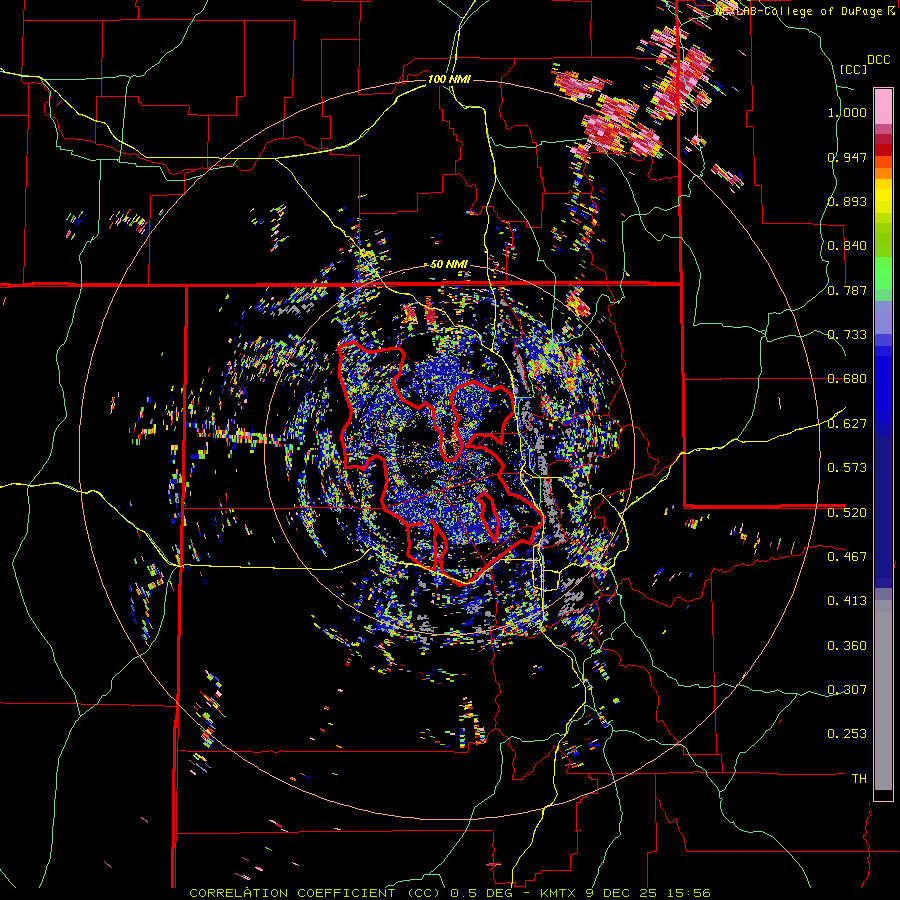Image resolution: width=900 pixels, height=900 pixels.
Task: Click the "1.000" color scale value
Action: pos(847,112)
